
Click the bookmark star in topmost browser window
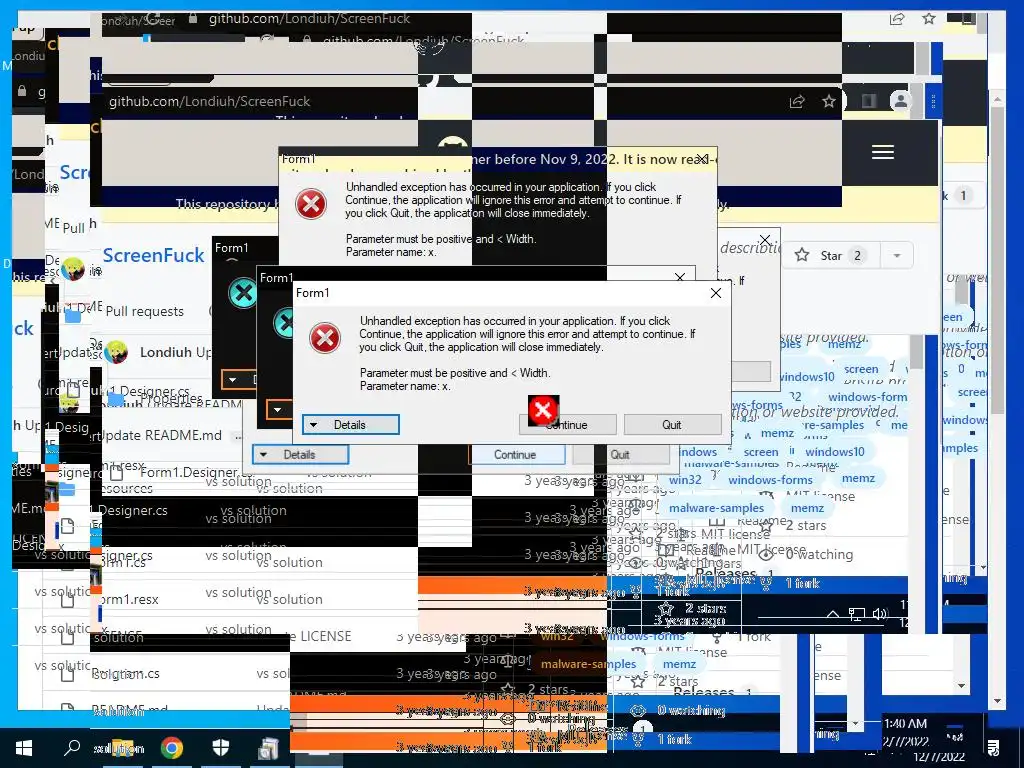coord(929,18)
